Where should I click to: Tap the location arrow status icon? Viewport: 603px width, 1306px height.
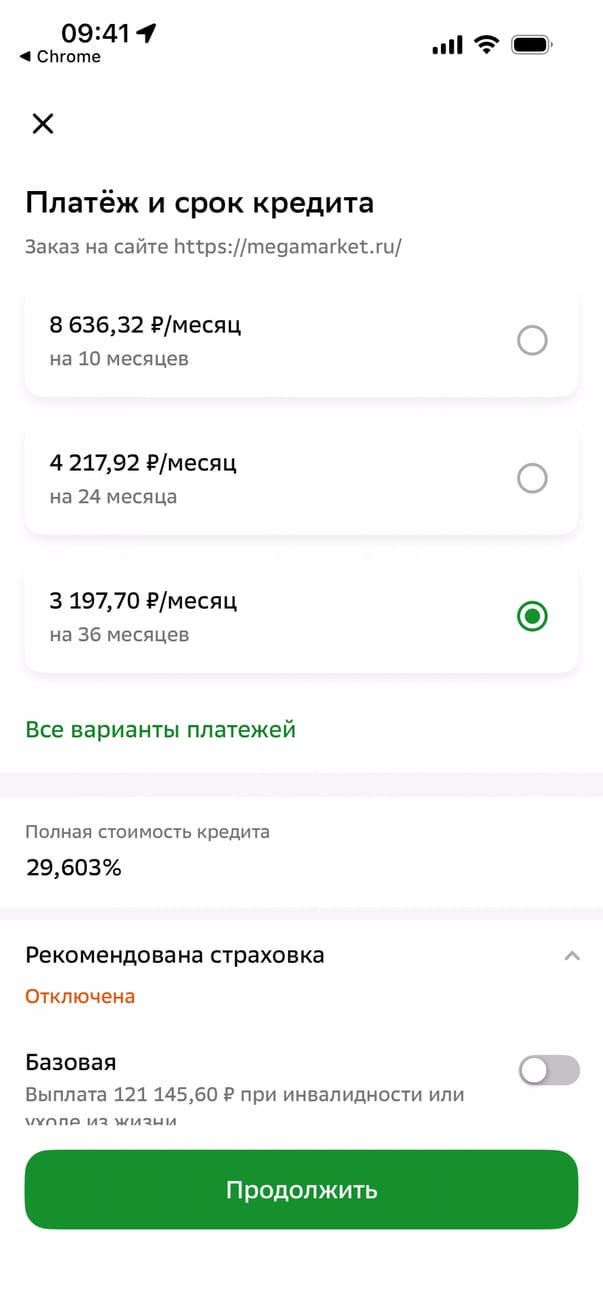pyautogui.click(x=147, y=33)
